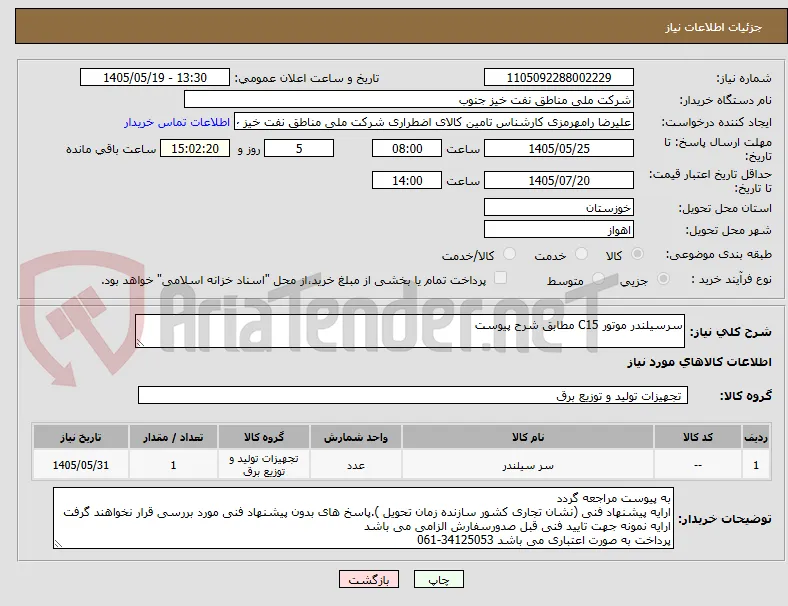Image resolution: width=788 pixels, height=606 pixels.
Task: Select the خدمت radio button
Action: tap(581, 254)
